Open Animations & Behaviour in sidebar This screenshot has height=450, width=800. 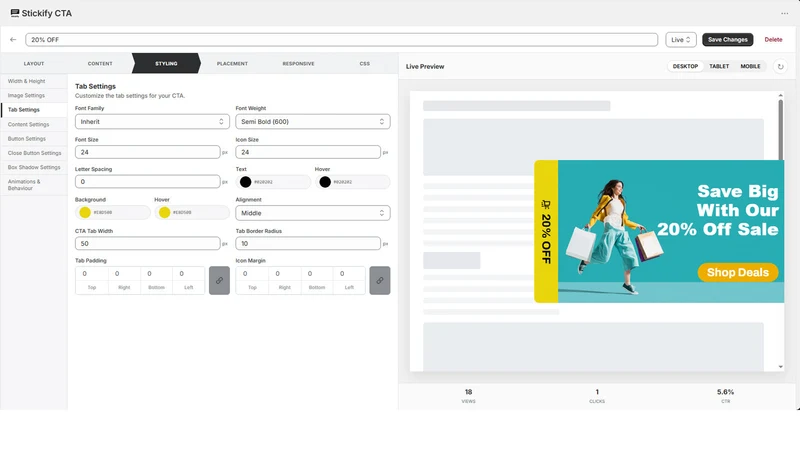pyautogui.click(x=34, y=185)
